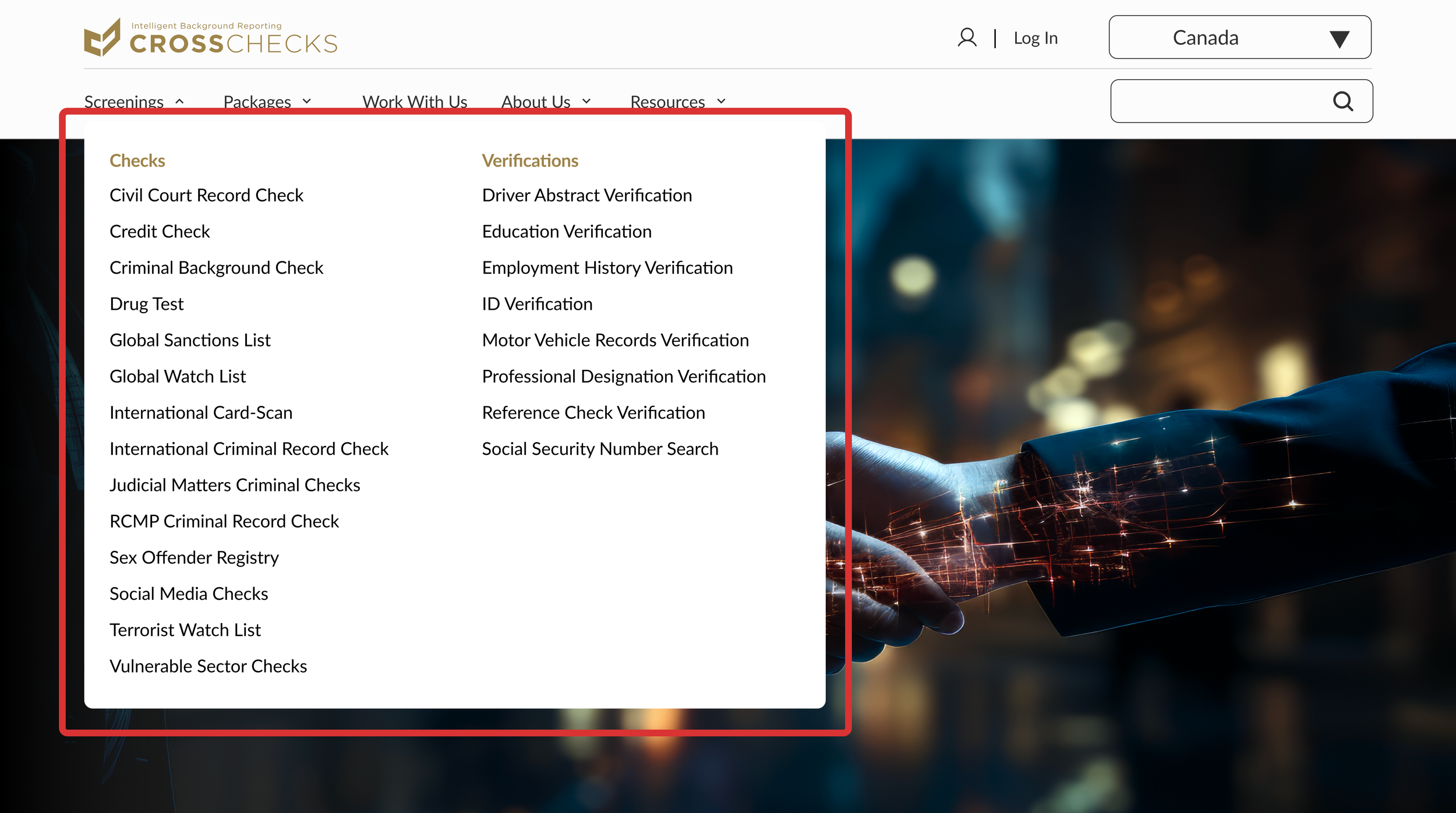The width and height of the screenshot is (1456, 813).
Task: Open the Canada country dropdown
Action: pyautogui.click(x=1239, y=38)
